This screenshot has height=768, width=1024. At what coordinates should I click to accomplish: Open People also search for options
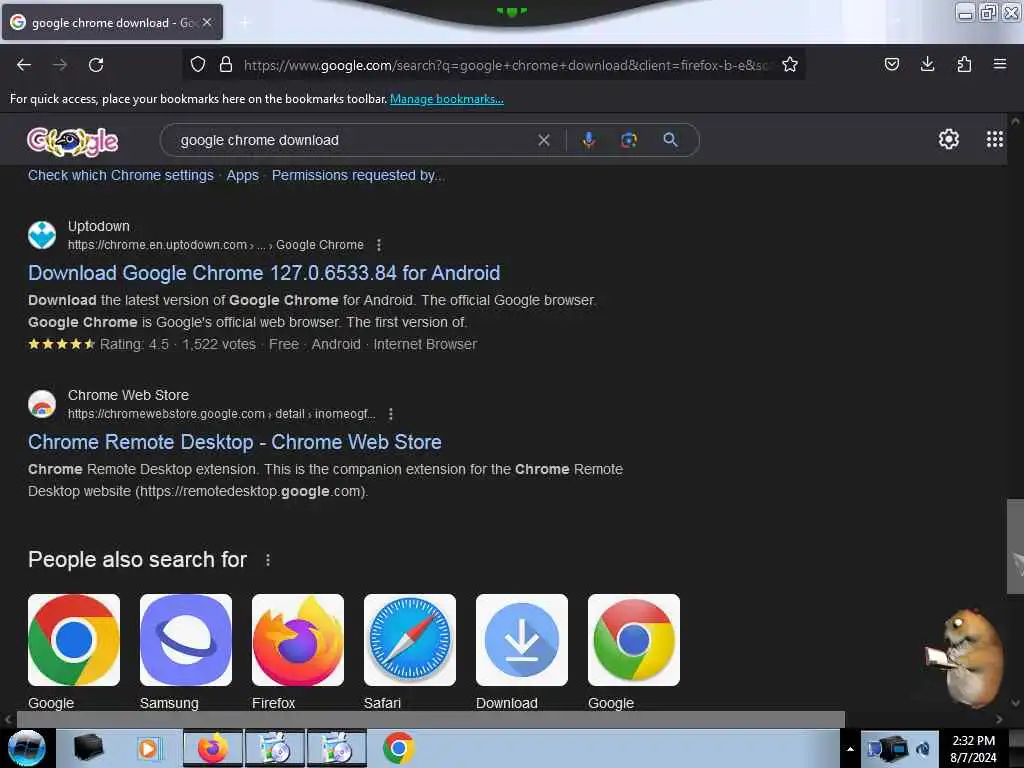[268, 560]
